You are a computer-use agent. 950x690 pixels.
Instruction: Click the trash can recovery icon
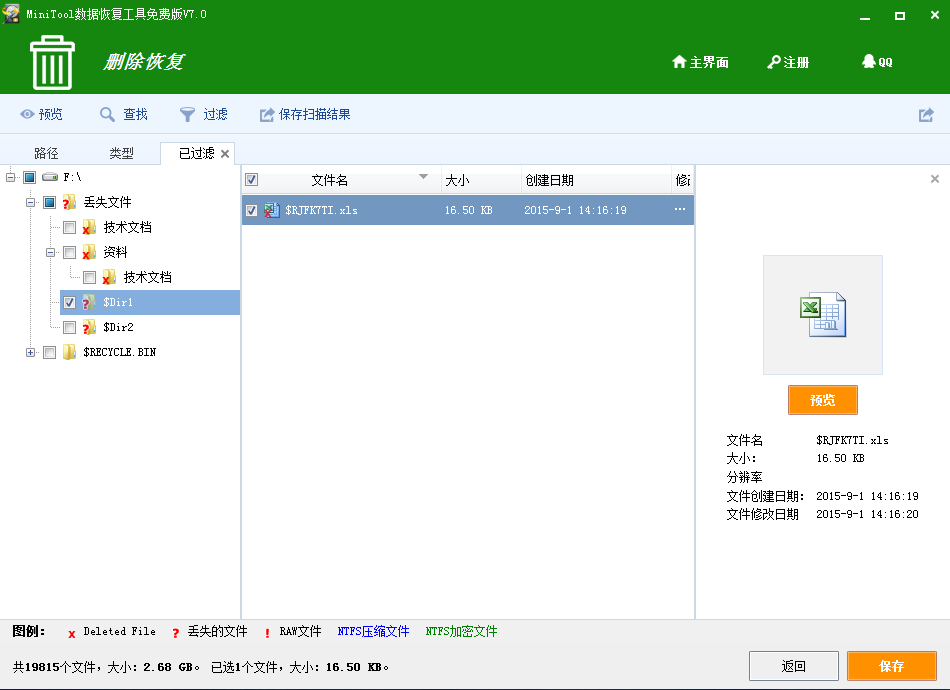[52, 62]
